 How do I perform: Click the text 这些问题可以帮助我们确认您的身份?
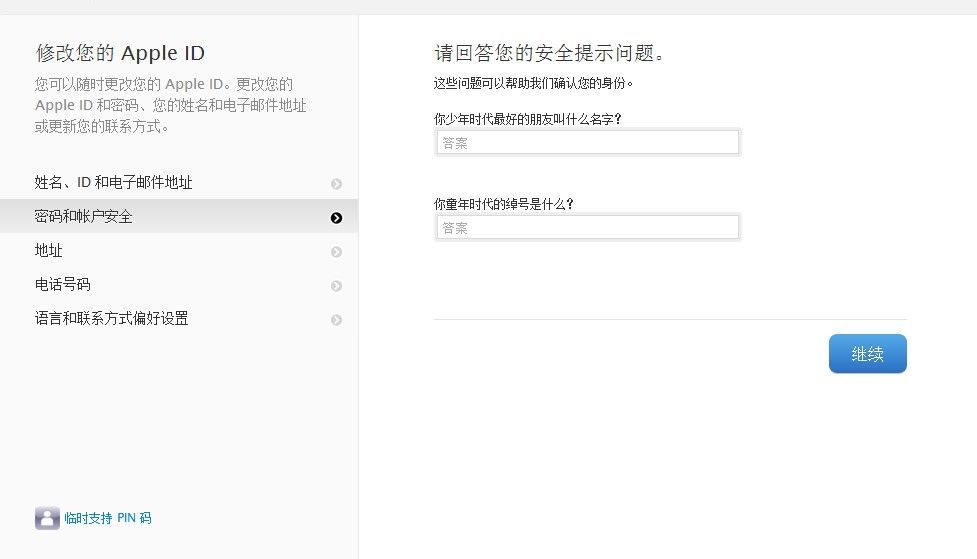coord(533,83)
